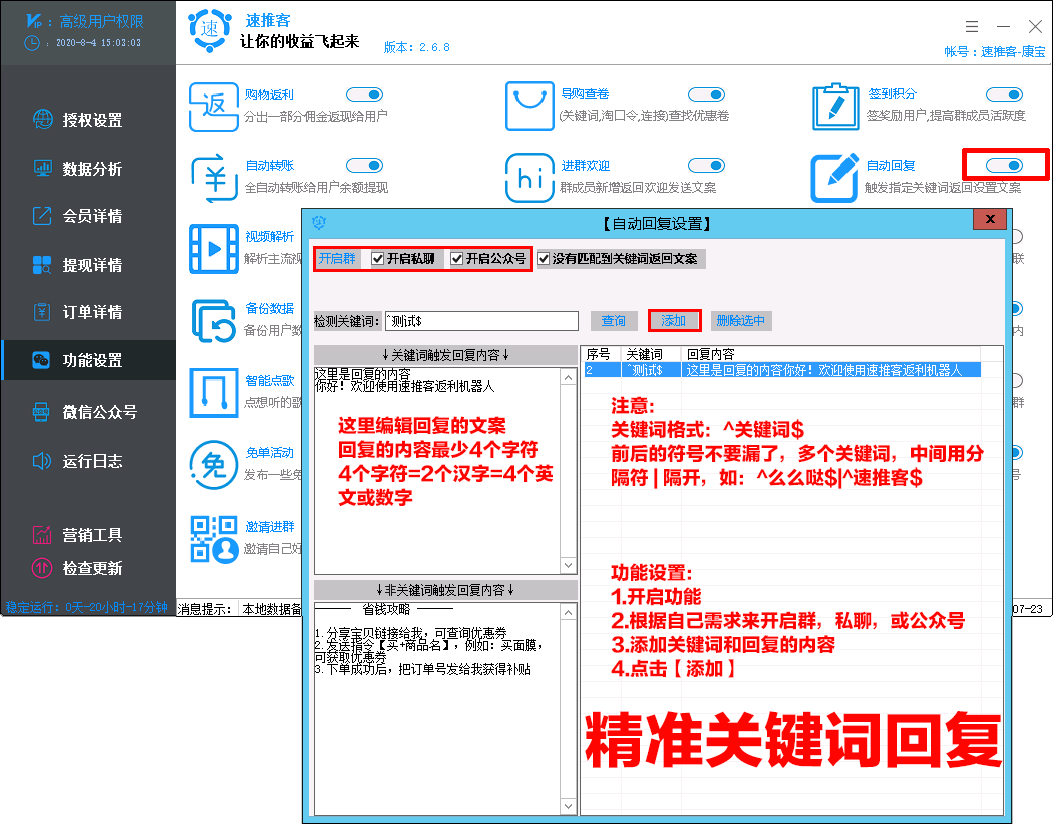Click up arrow of keyword reply scrollbar
The image size is (1053, 824).
pyautogui.click(x=569, y=377)
